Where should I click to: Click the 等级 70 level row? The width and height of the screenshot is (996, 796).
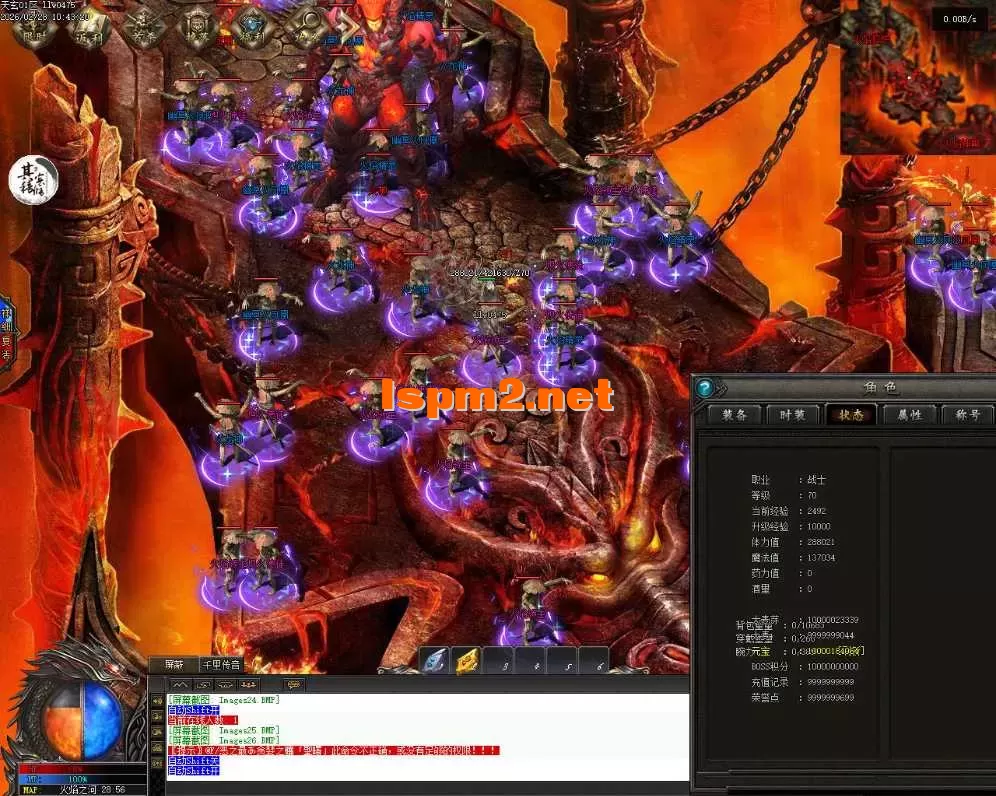click(x=783, y=495)
